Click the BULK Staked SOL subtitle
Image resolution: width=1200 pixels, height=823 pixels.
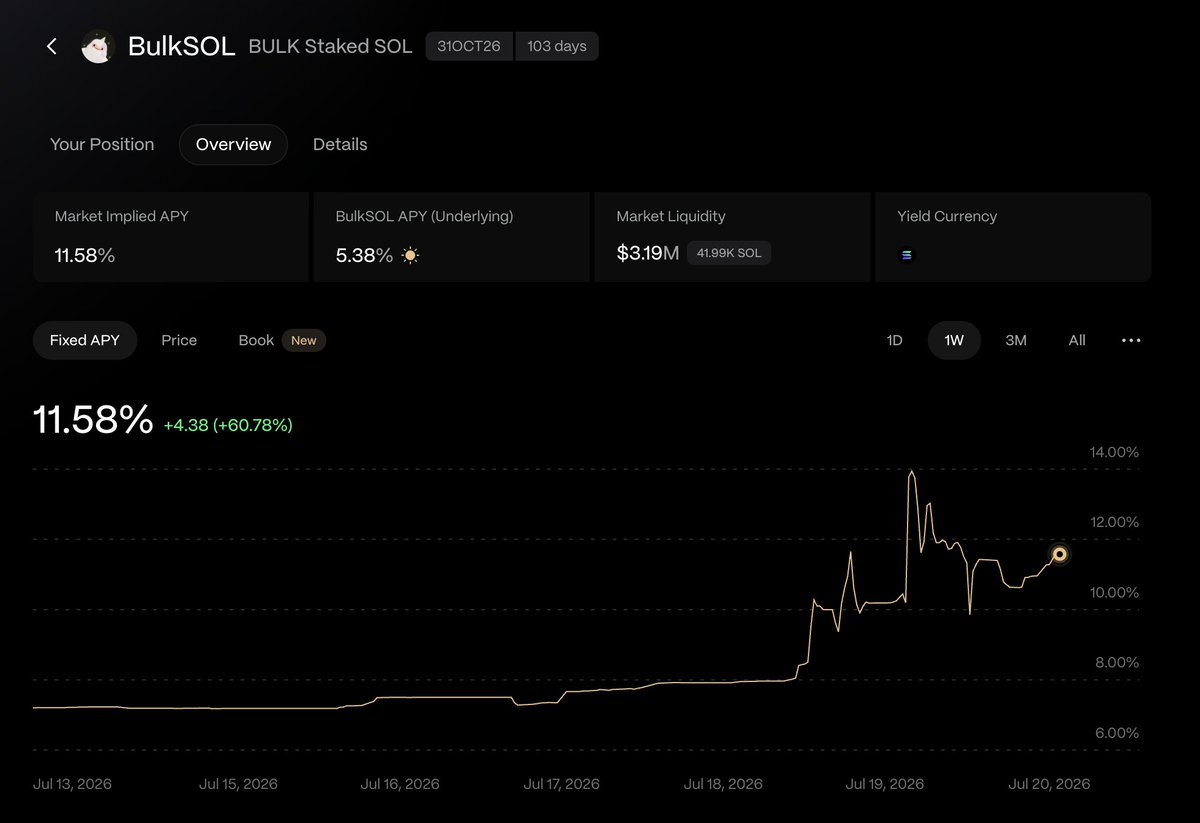(330, 46)
